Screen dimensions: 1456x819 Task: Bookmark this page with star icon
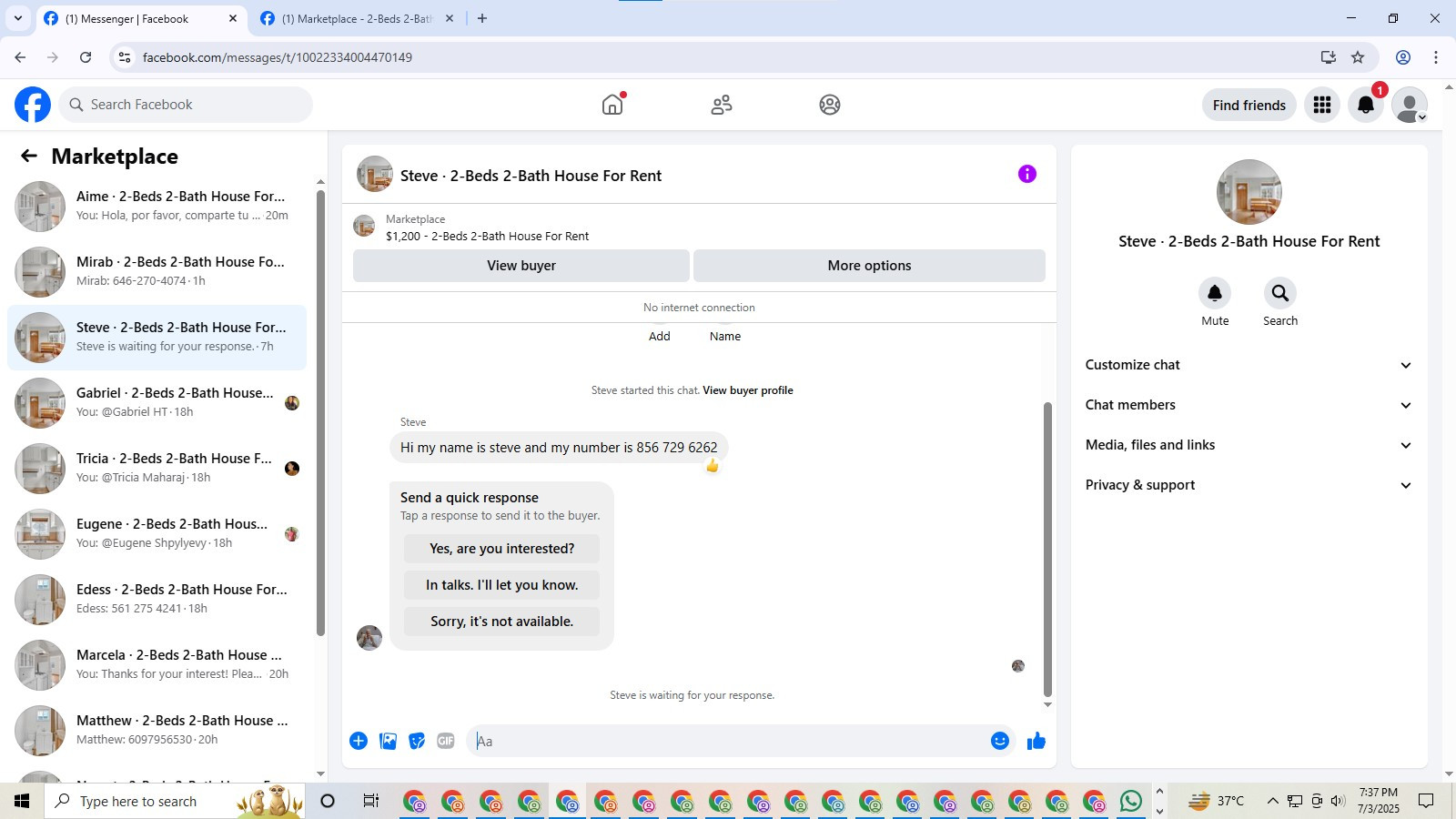1358,57
